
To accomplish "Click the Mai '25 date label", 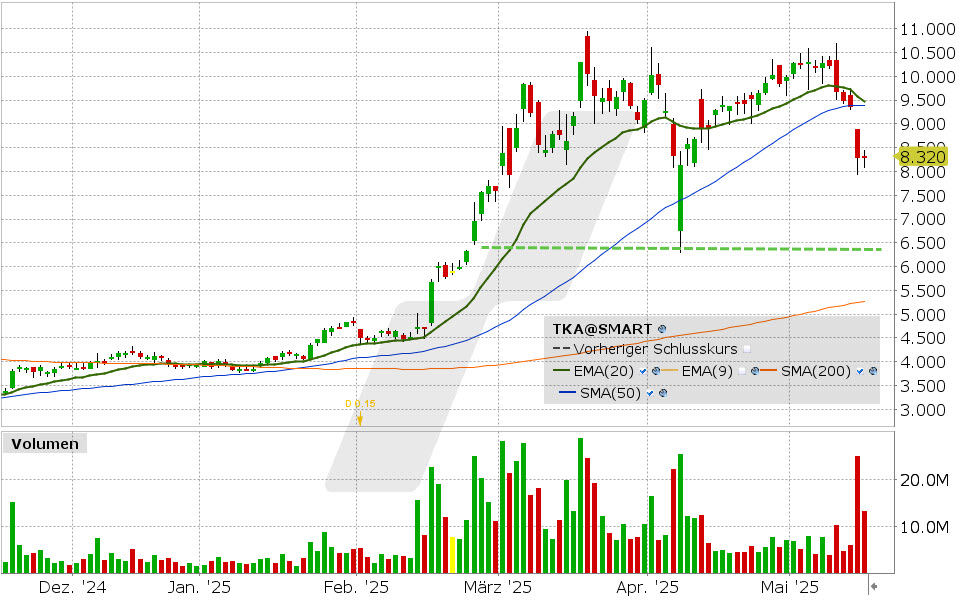I will tap(789, 588).
